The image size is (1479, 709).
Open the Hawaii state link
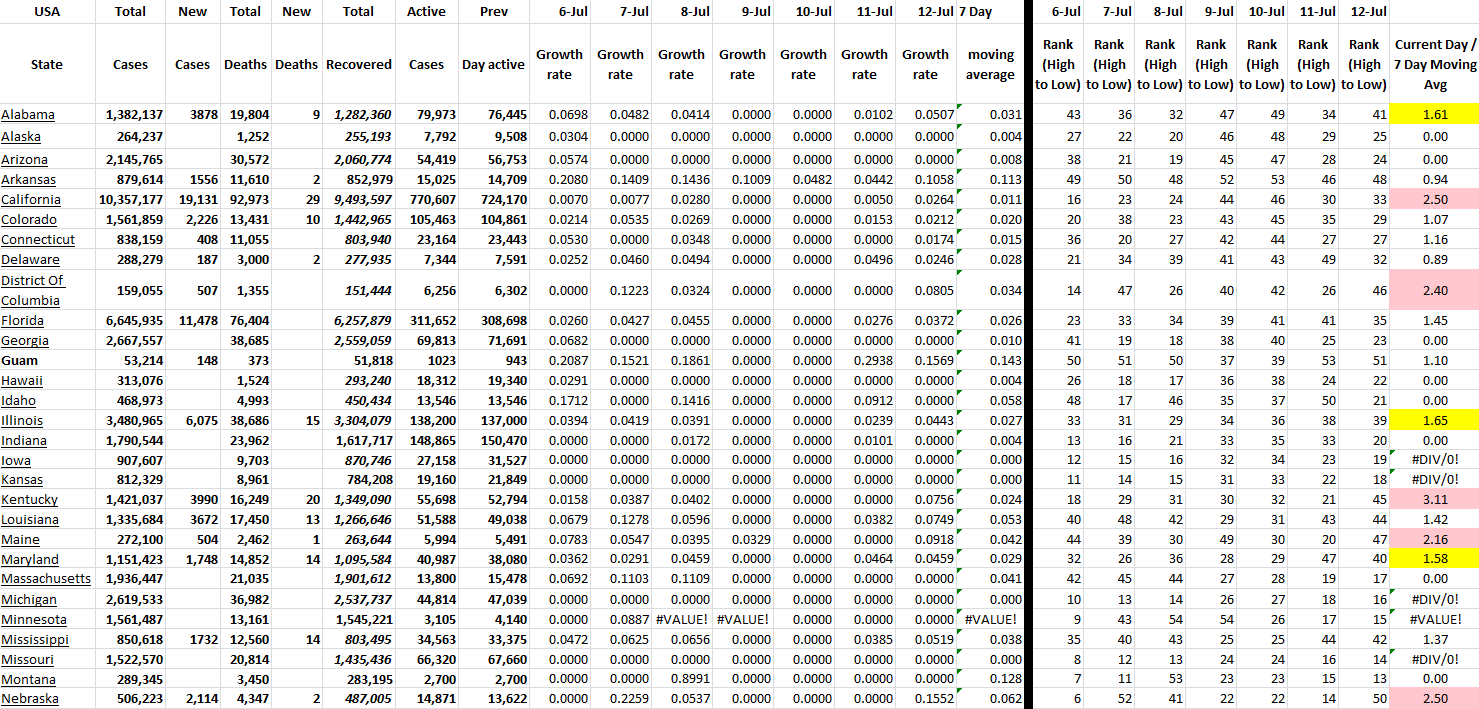coord(22,381)
